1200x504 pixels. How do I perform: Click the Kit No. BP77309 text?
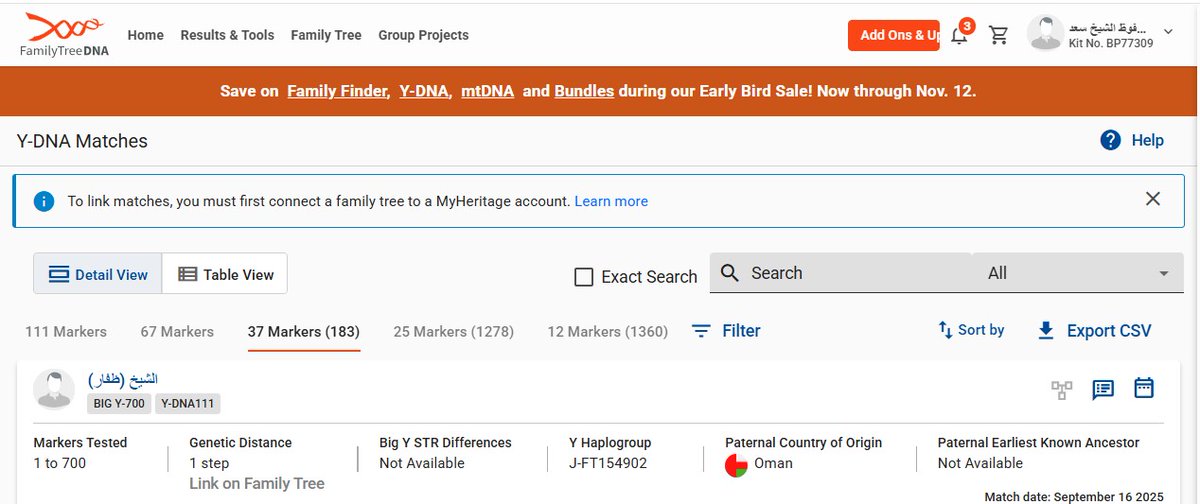(x=1111, y=43)
